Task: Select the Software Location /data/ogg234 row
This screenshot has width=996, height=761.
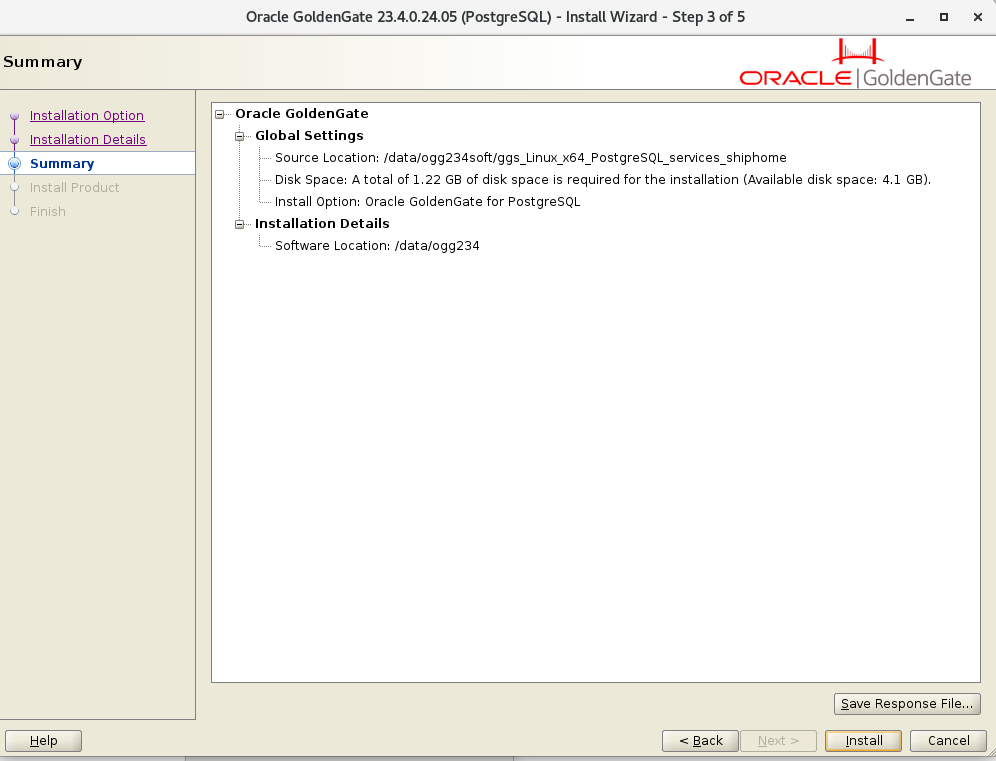Action: click(x=377, y=246)
